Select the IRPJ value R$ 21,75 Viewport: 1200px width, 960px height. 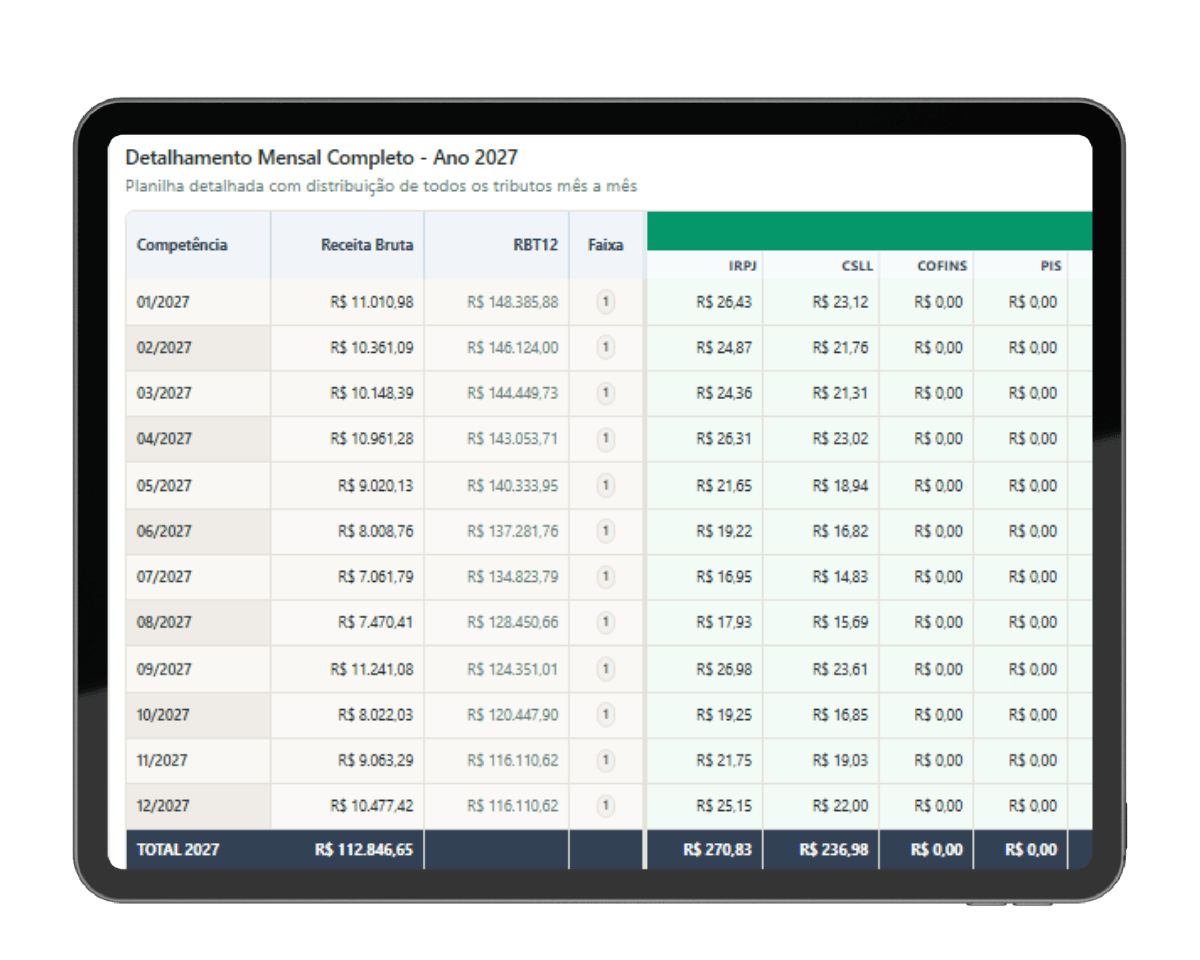pos(725,760)
